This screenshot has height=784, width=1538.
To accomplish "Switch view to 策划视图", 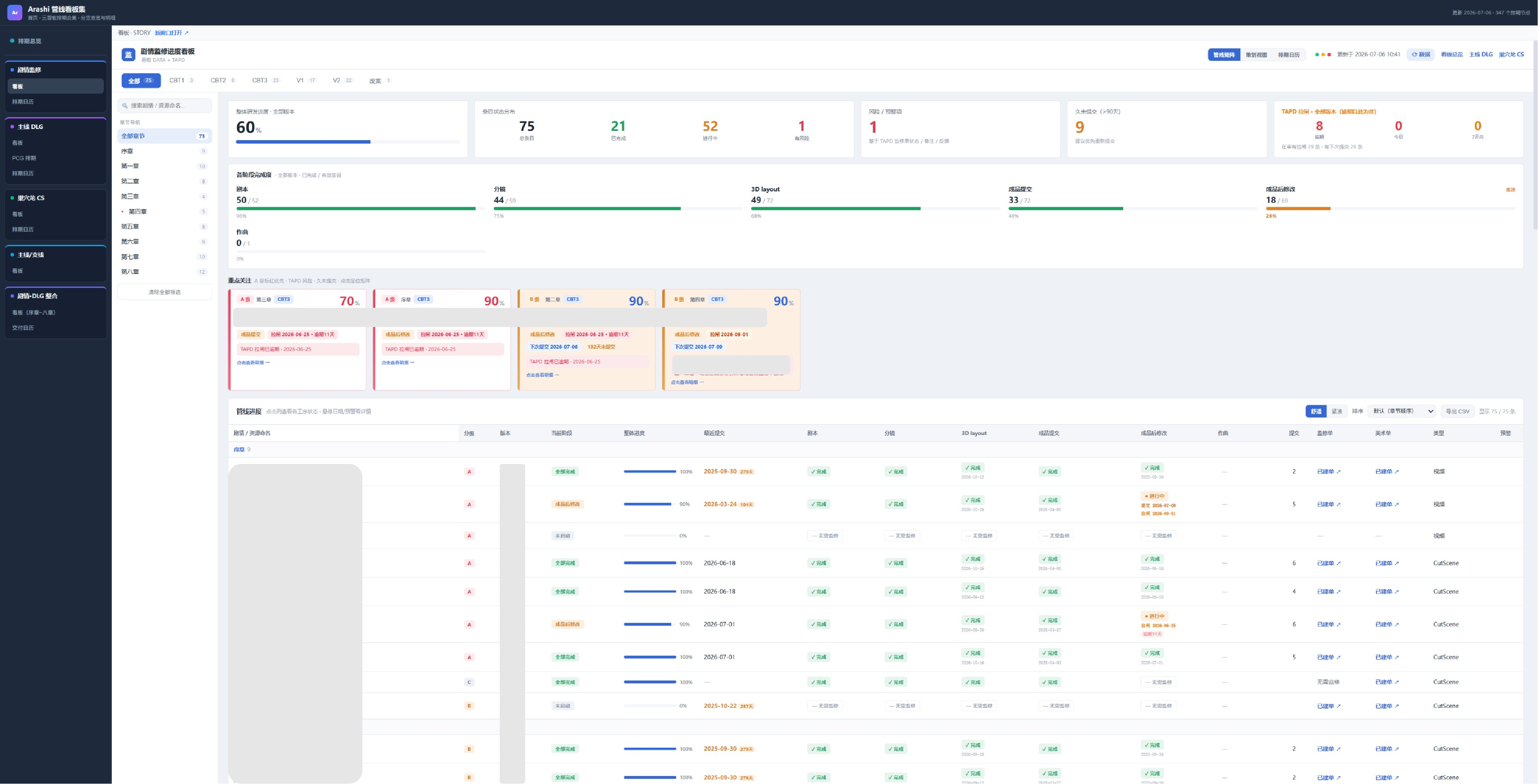I will (x=1256, y=55).
